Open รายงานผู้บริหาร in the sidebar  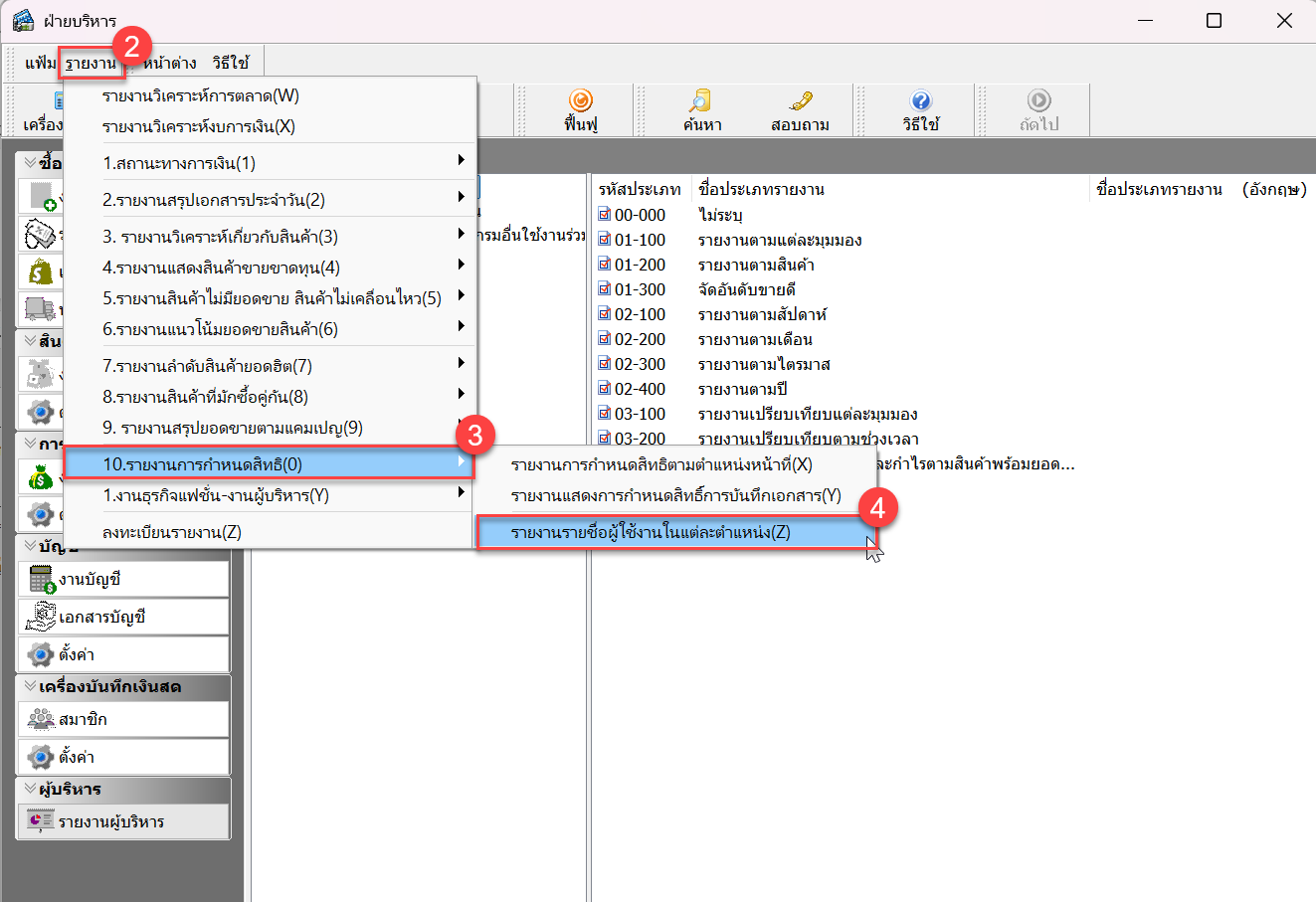[123, 821]
